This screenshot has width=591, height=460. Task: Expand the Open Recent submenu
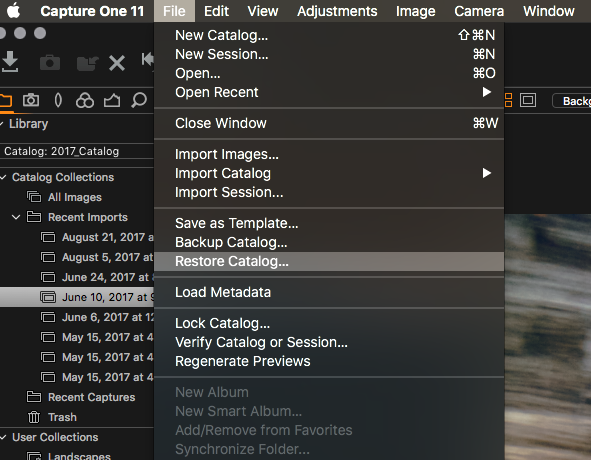click(329, 92)
